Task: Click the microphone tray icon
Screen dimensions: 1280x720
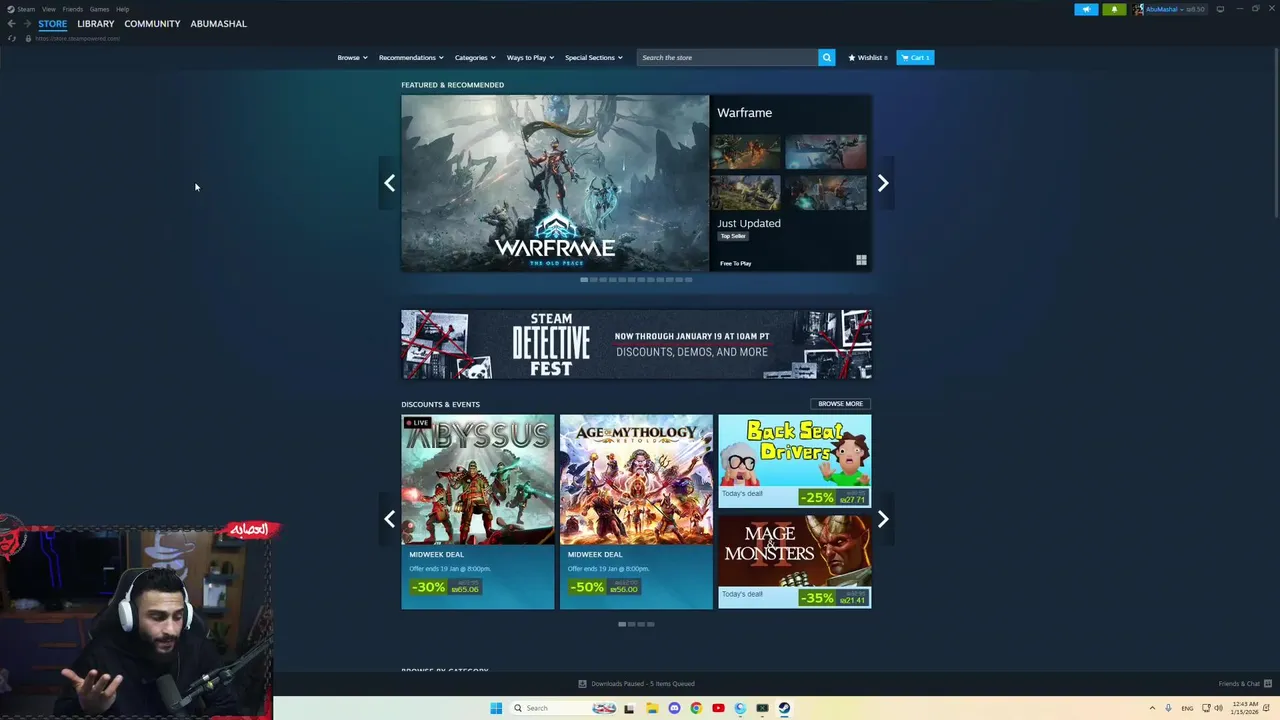Action: 1168,708
